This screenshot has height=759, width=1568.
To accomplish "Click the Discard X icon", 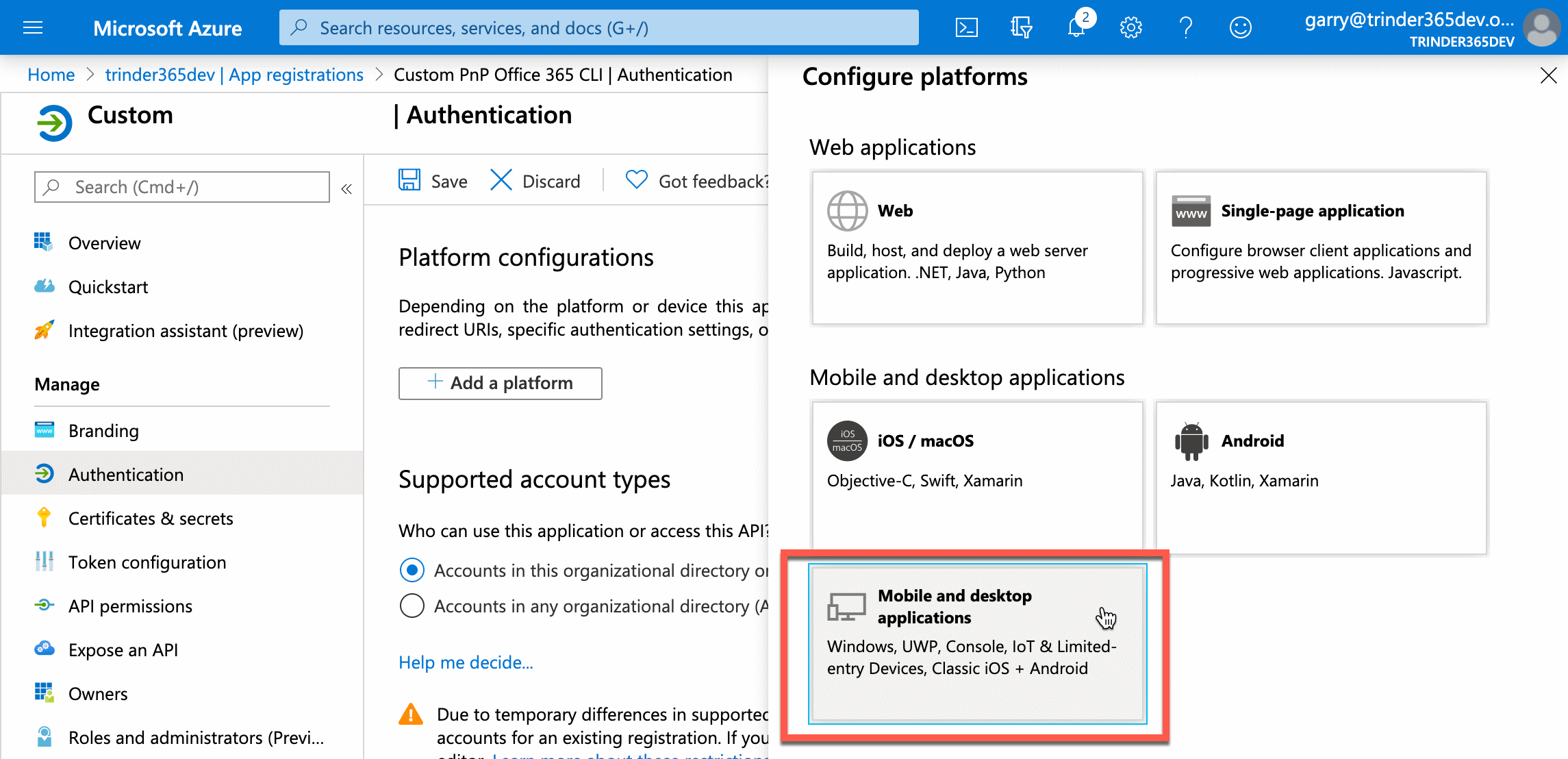I will 501,180.
